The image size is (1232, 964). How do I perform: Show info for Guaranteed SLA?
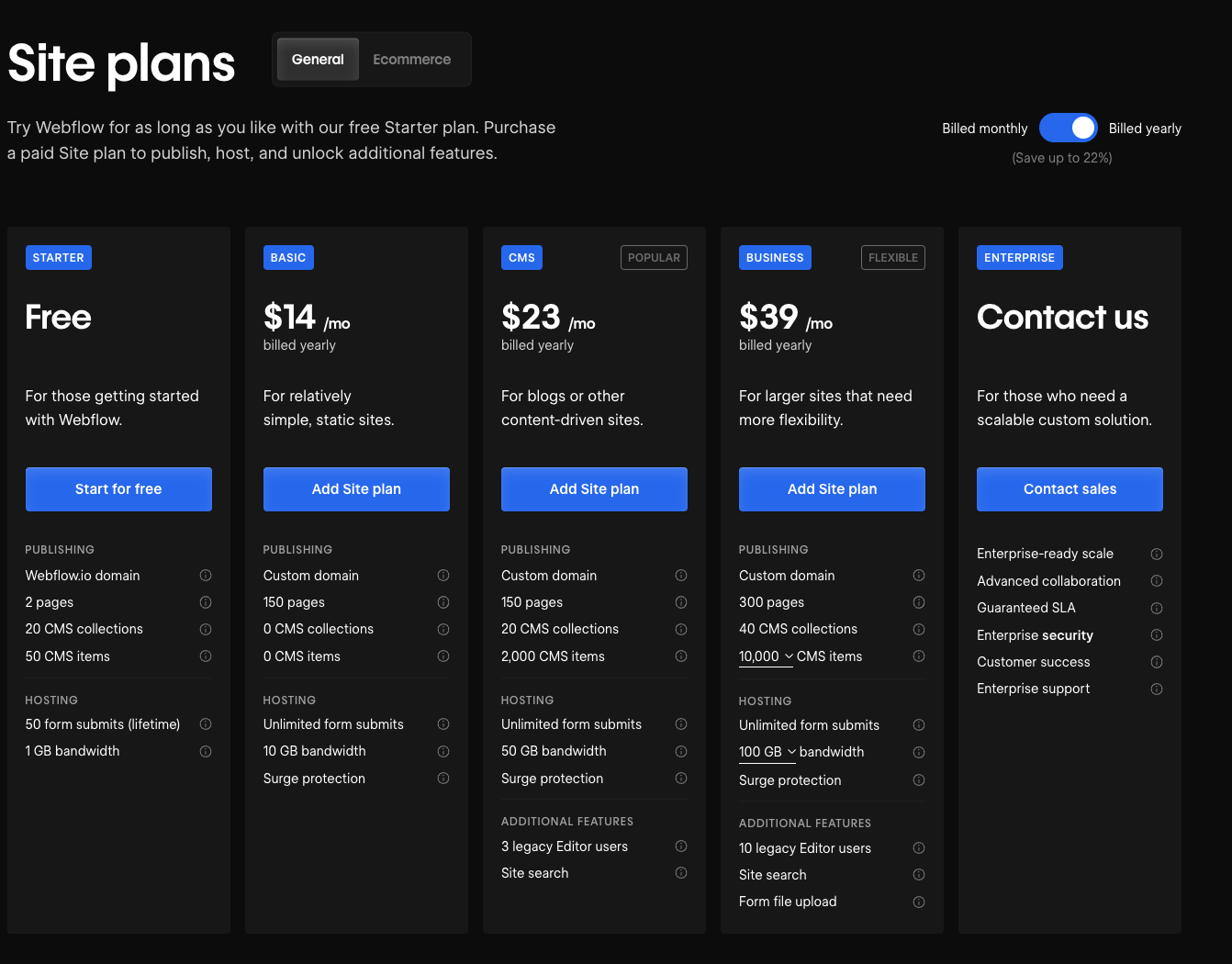(x=1157, y=608)
